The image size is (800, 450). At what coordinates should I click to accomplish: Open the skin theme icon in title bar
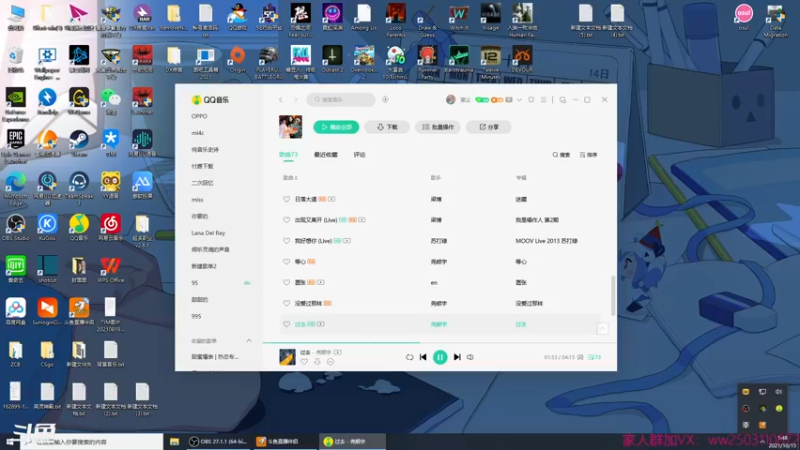pos(531,99)
